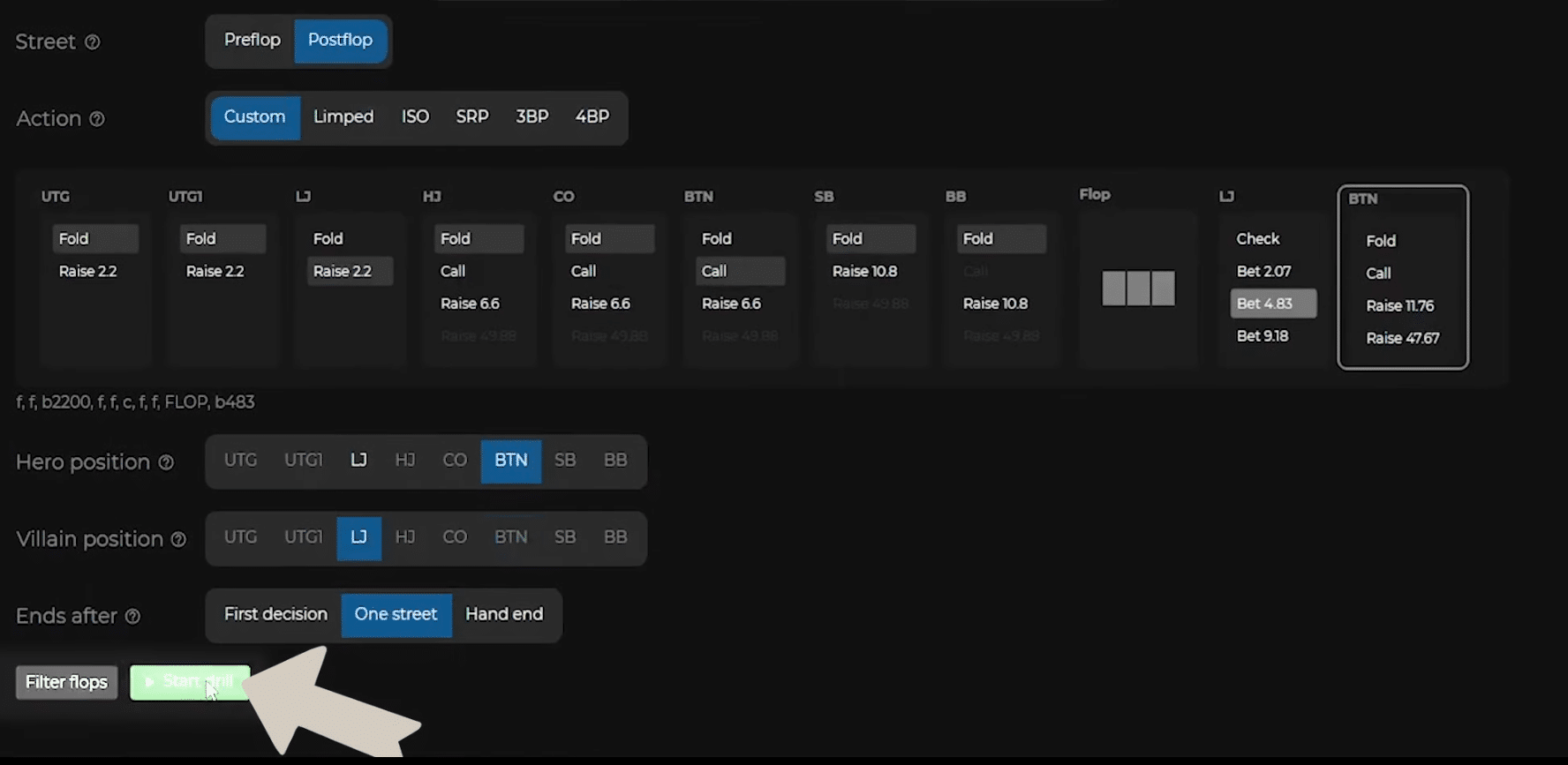This screenshot has height=765, width=1568.
Task: Choose First decision under Ends after
Action: click(x=275, y=615)
